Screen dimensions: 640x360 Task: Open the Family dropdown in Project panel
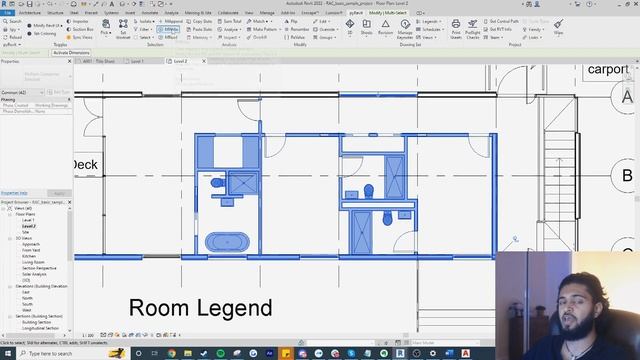533,29
